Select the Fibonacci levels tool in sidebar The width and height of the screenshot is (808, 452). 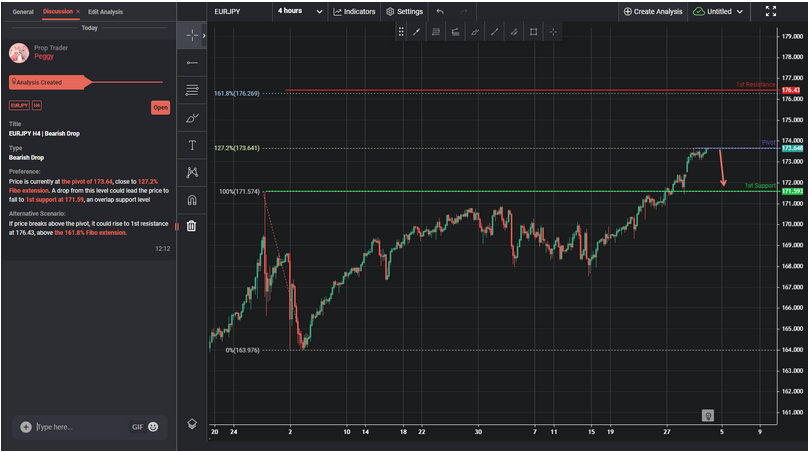point(192,90)
